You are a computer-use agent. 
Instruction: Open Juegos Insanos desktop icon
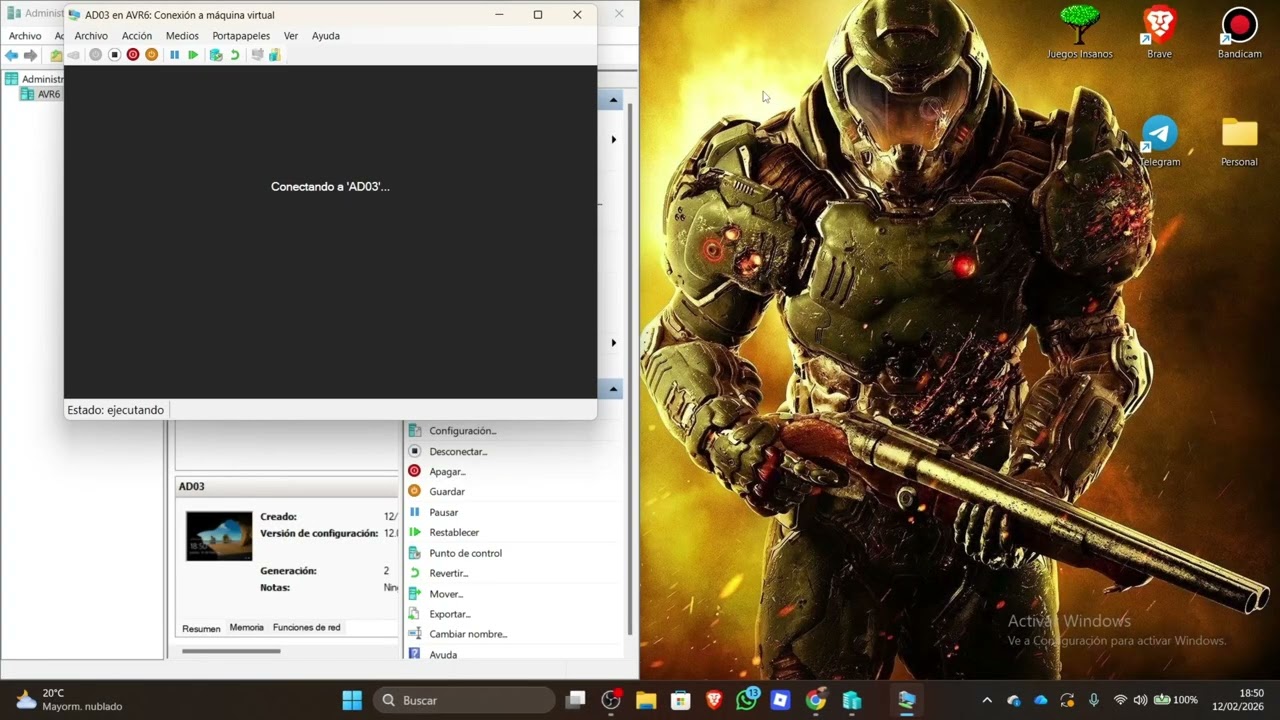pyautogui.click(x=1080, y=33)
